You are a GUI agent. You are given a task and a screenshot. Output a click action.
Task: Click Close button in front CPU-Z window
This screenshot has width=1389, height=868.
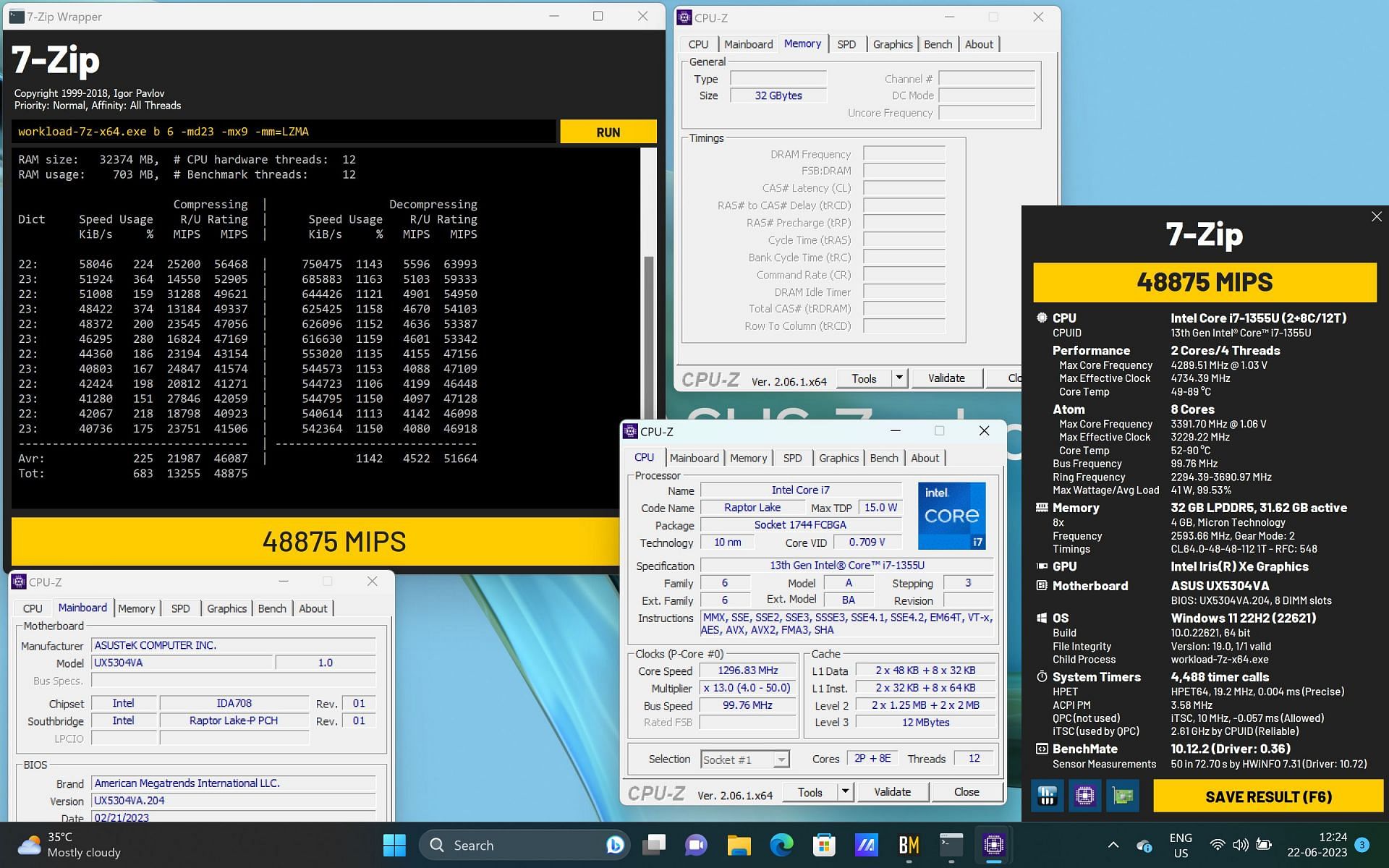967,792
